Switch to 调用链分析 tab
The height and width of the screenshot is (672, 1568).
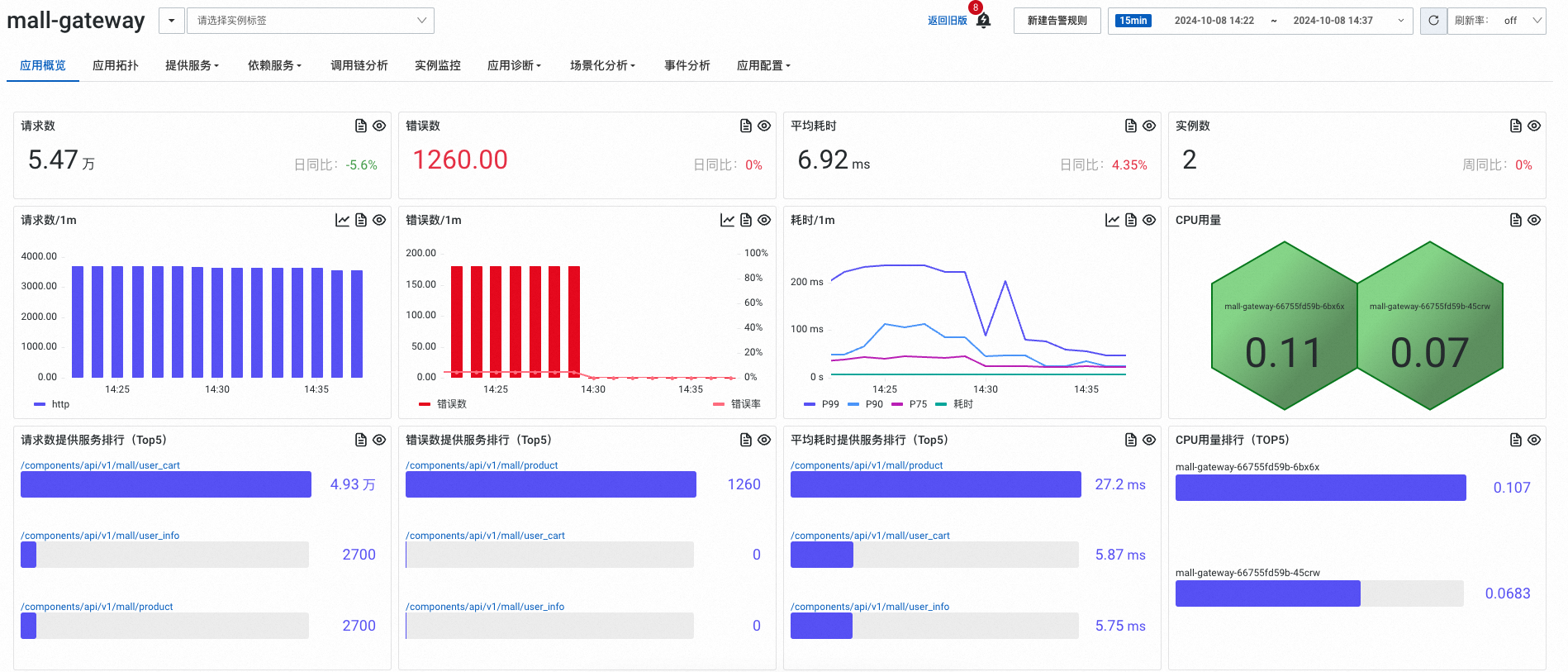359,65
